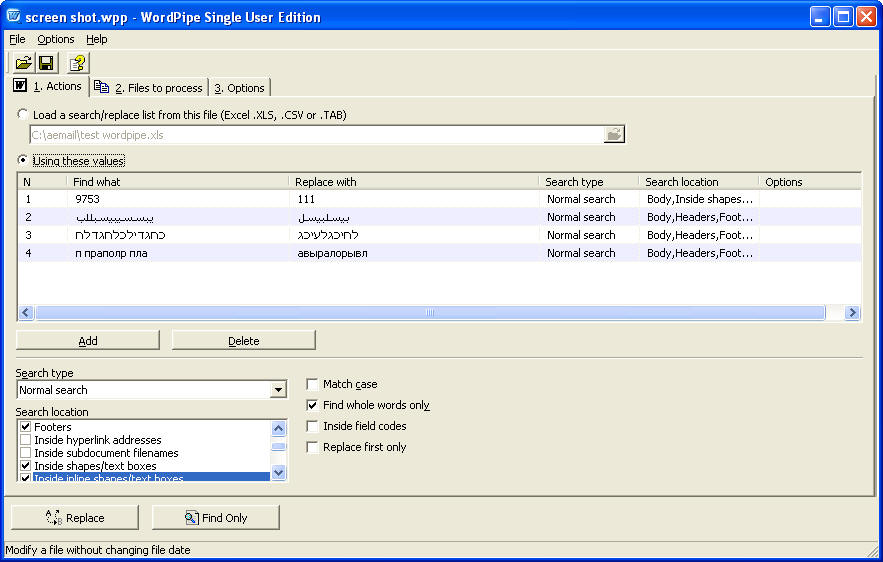Click the up arrow in Search location list
This screenshot has width=883, height=562.
point(279,428)
